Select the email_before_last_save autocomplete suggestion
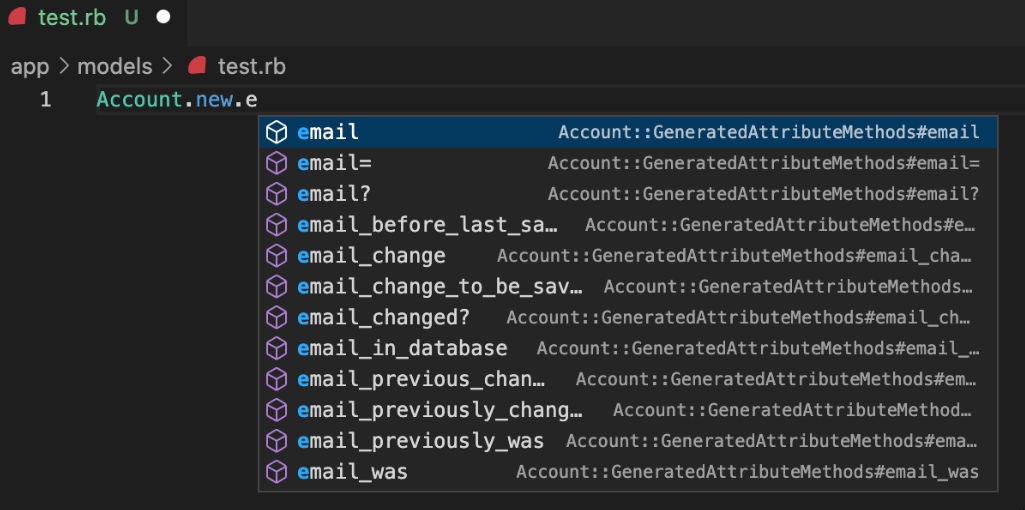 pos(427,225)
